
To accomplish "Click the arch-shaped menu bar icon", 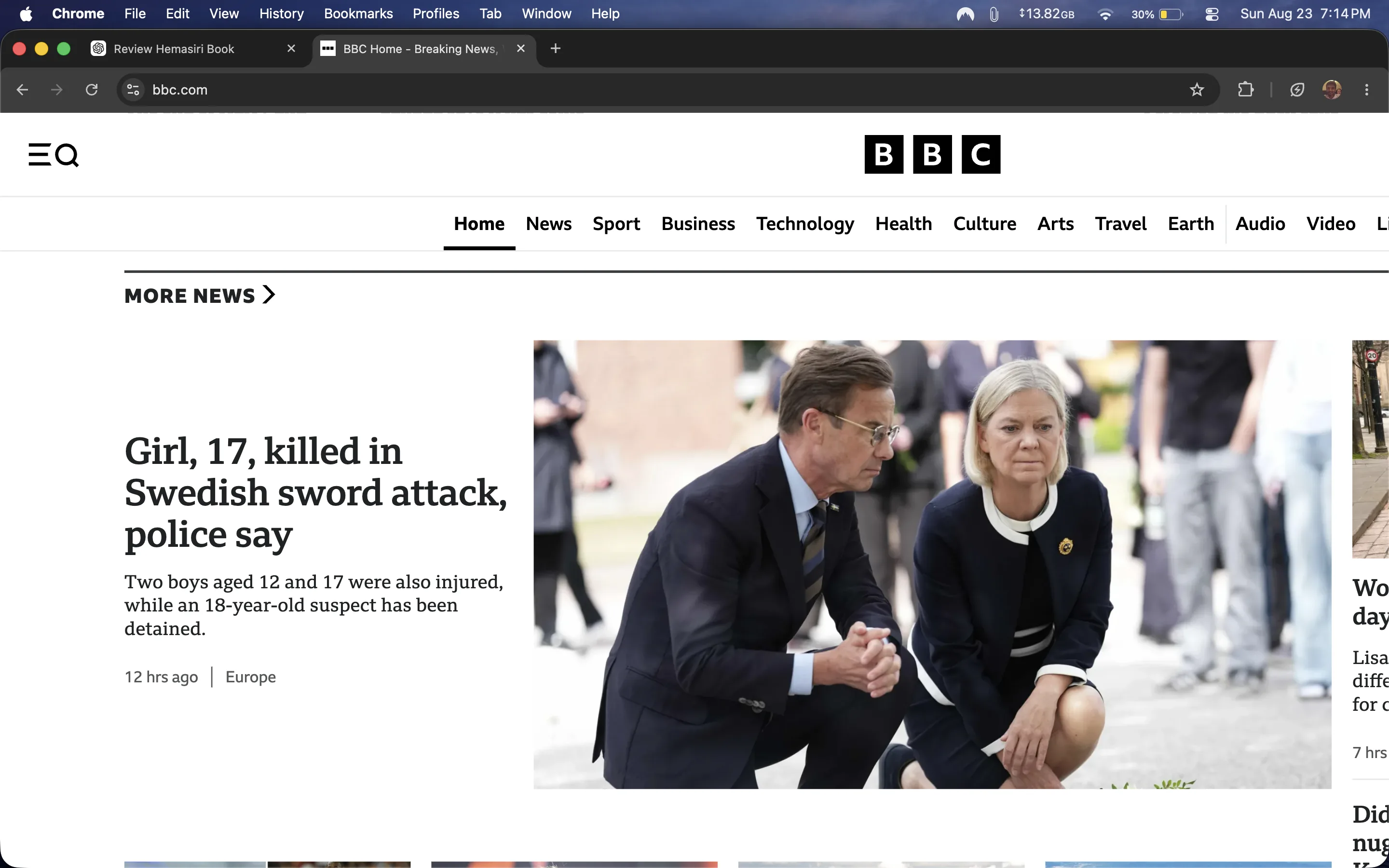I will click(x=966, y=14).
